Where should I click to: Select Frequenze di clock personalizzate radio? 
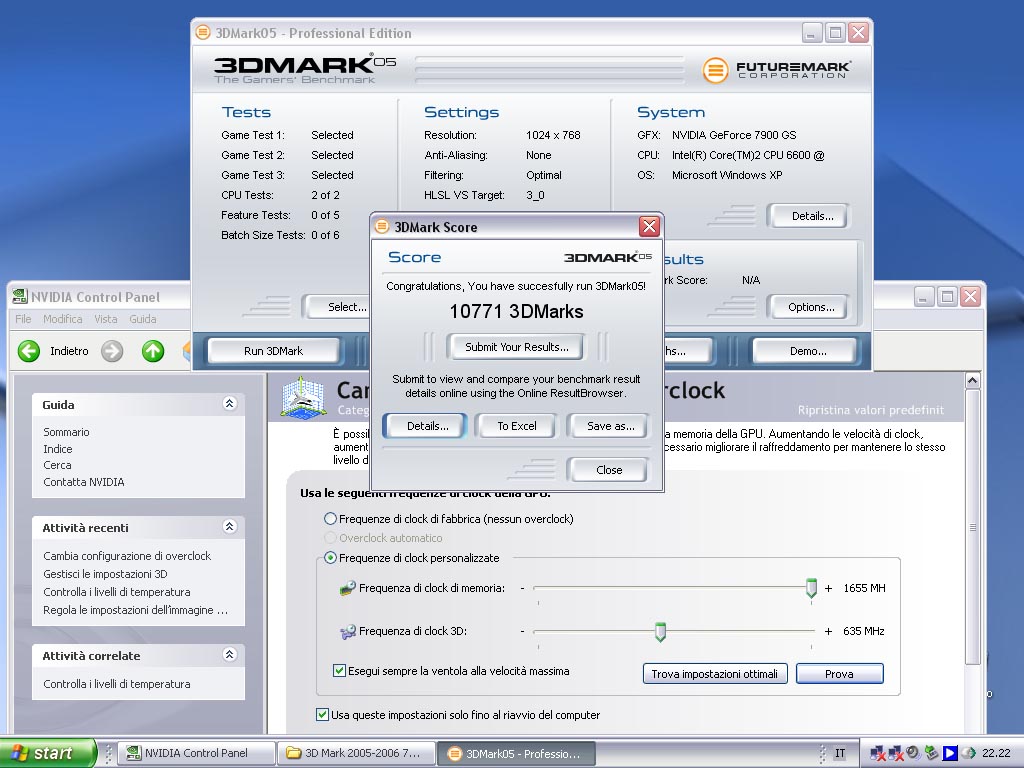click(x=330, y=558)
